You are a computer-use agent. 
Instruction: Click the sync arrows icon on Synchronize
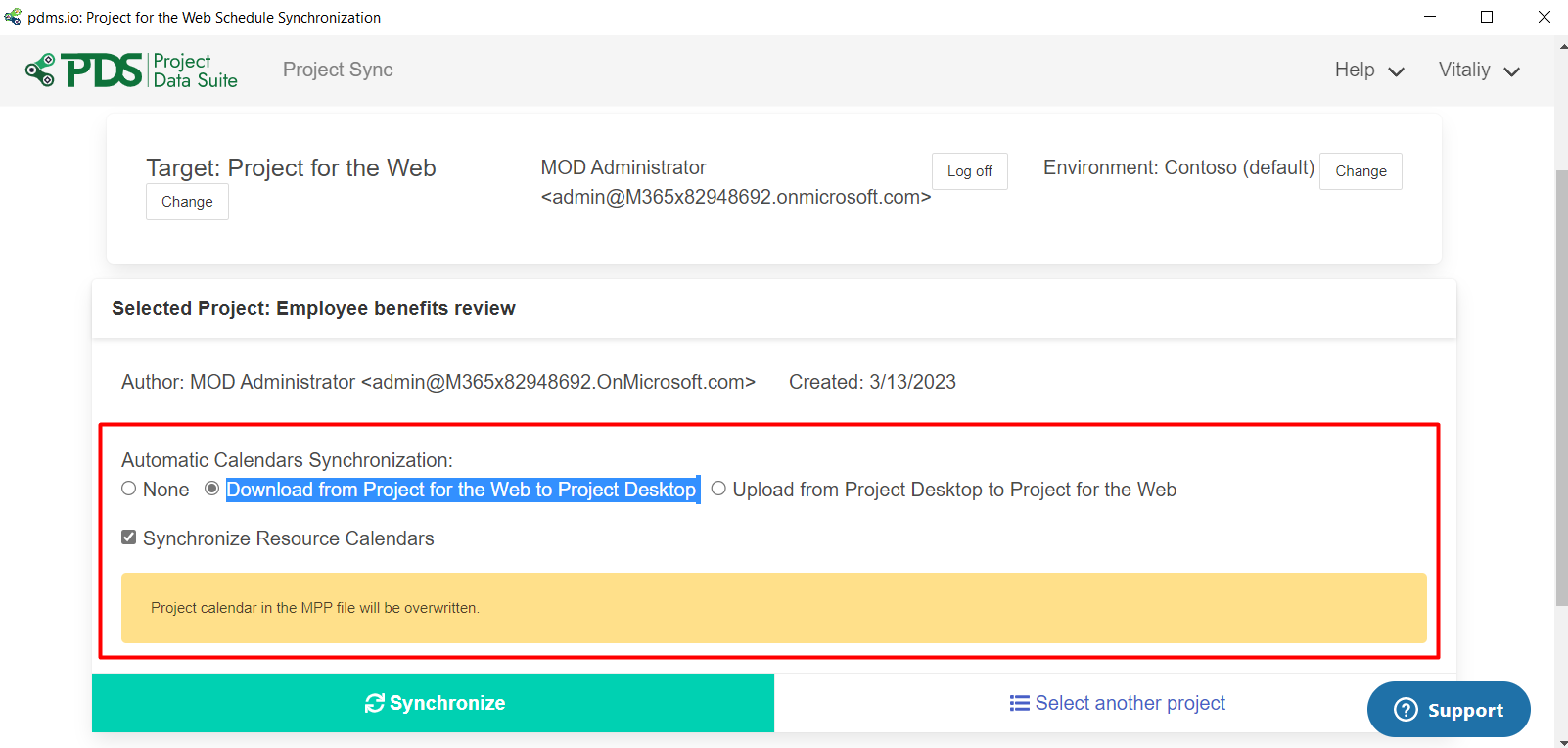[x=375, y=703]
